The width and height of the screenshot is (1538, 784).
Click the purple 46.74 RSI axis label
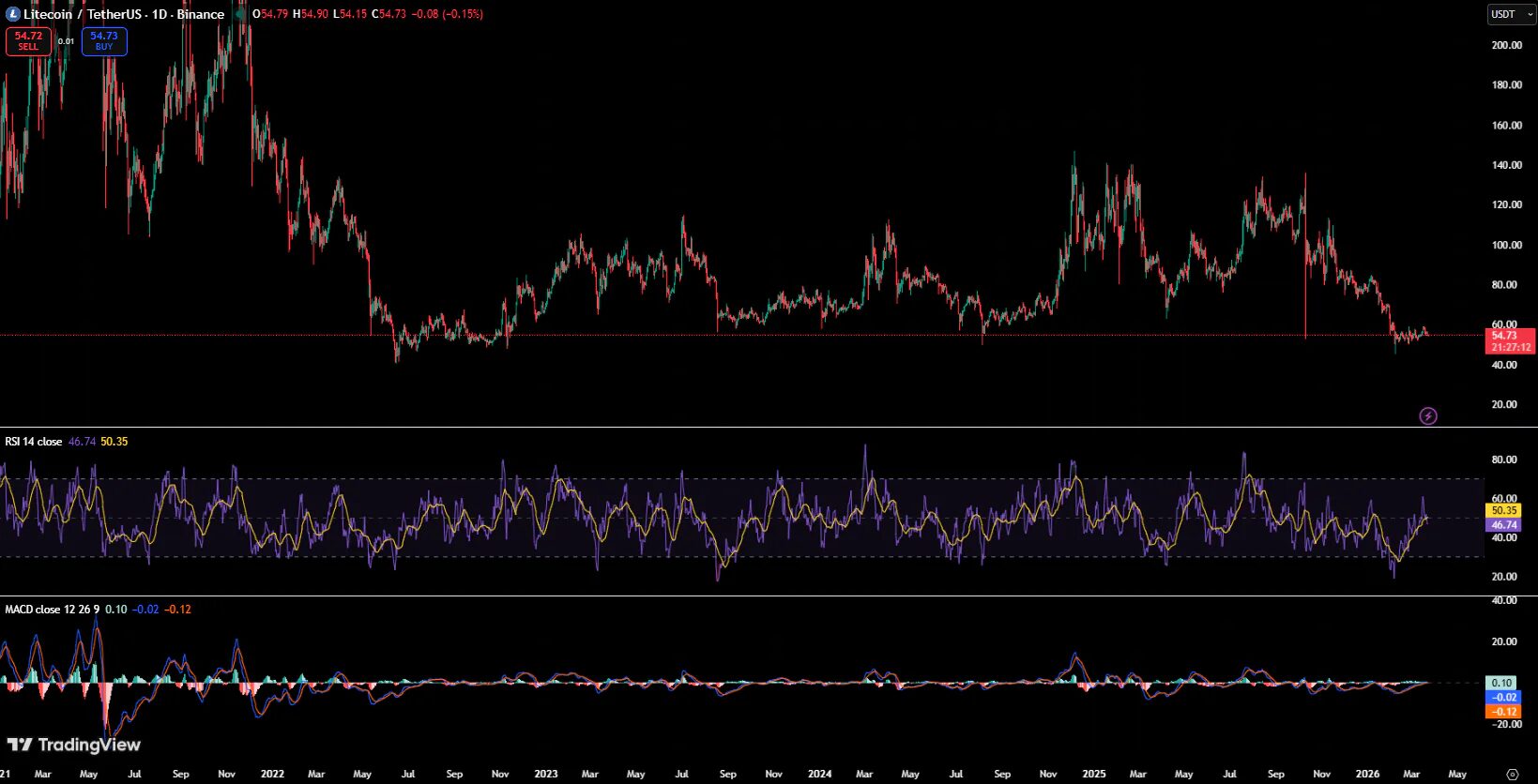click(x=1503, y=525)
